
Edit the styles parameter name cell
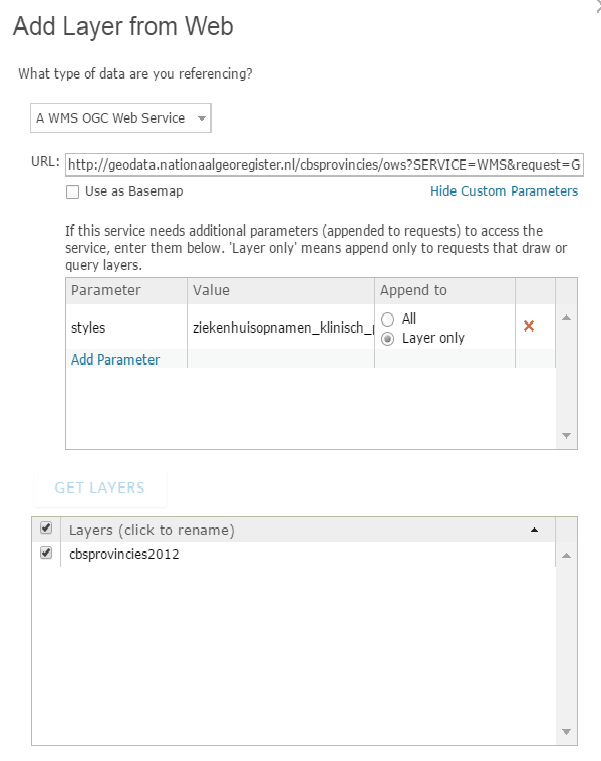[x=126, y=327]
